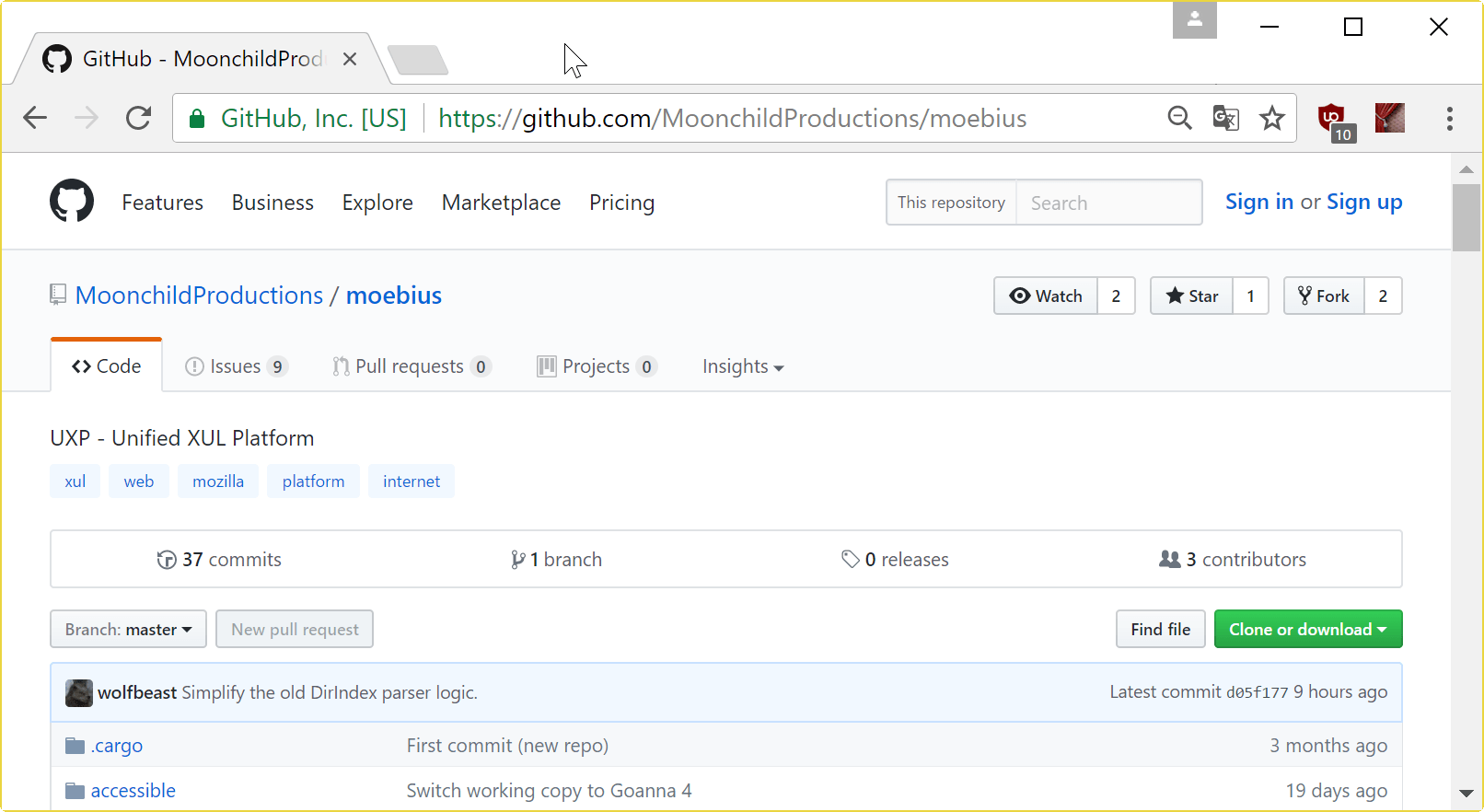Click the Watch button
Viewport: 1484px width, 812px height.
coord(1046,296)
